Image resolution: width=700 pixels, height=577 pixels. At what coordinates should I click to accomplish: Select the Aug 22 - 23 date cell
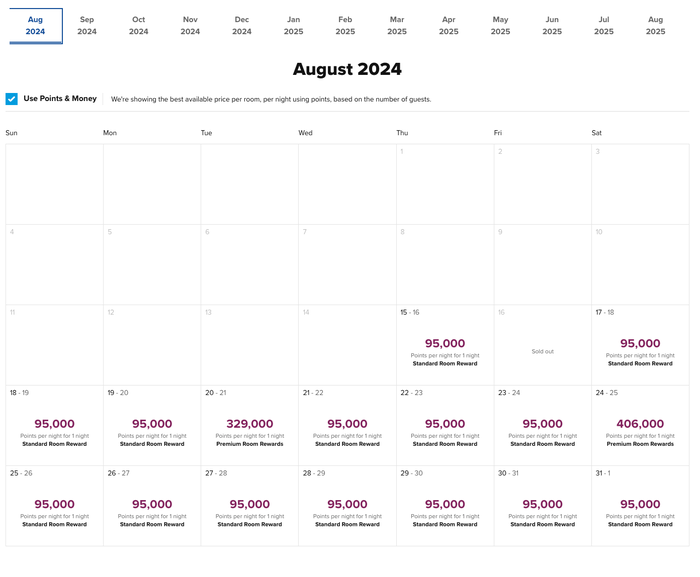click(x=445, y=425)
